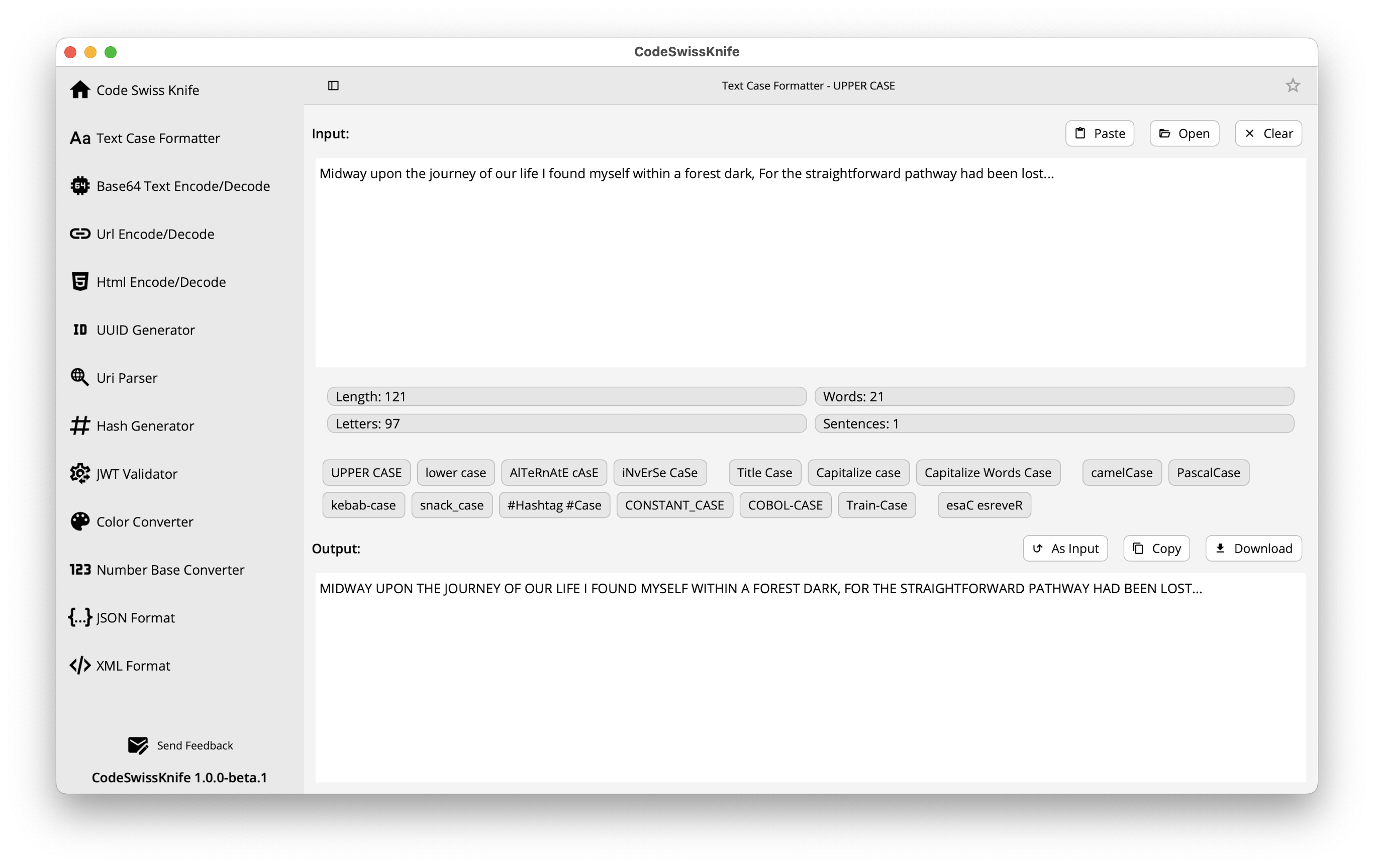Open Text Case Formatter from sidebar
The image size is (1374, 868).
158,138
